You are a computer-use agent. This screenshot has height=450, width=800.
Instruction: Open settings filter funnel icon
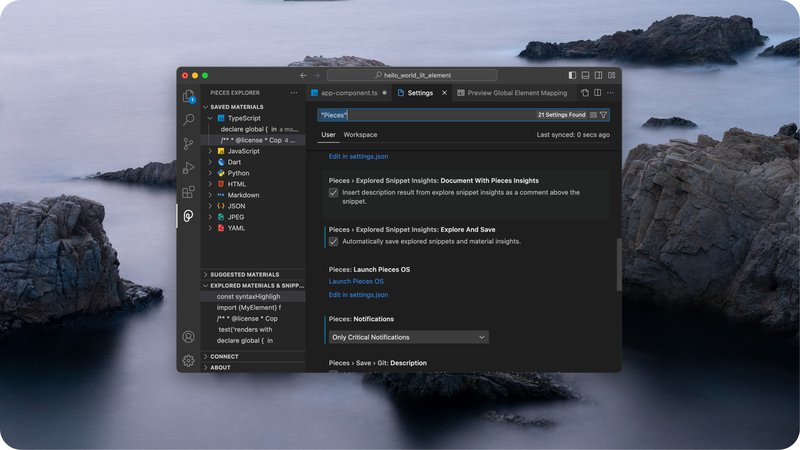(603, 115)
